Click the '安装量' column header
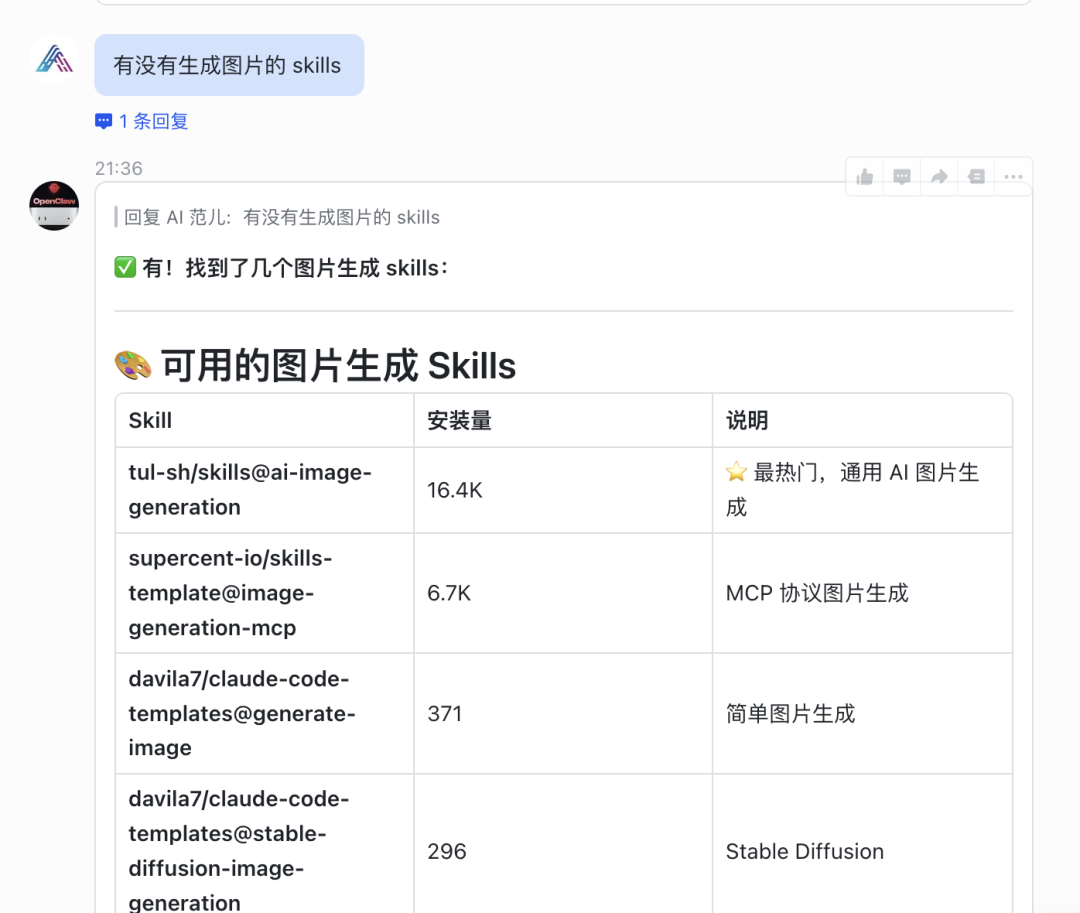Image resolution: width=1080 pixels, height=913 pixels. click(x=563, y=421)
